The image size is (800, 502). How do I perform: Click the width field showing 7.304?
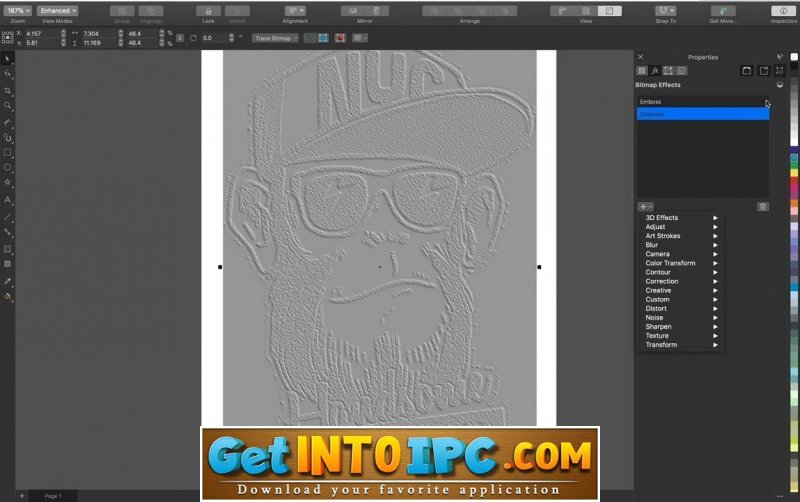[x=100, y=33]
